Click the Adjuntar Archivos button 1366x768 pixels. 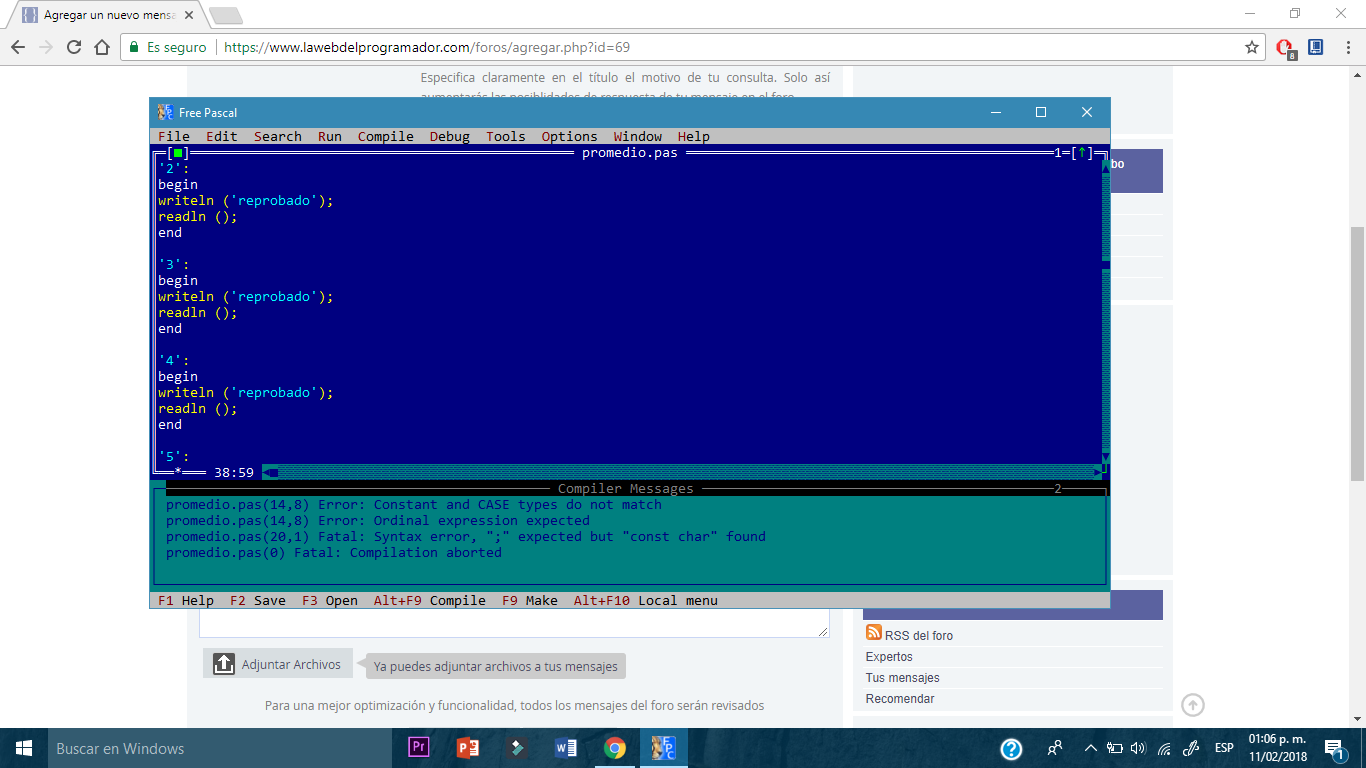(x=278, y=664)
